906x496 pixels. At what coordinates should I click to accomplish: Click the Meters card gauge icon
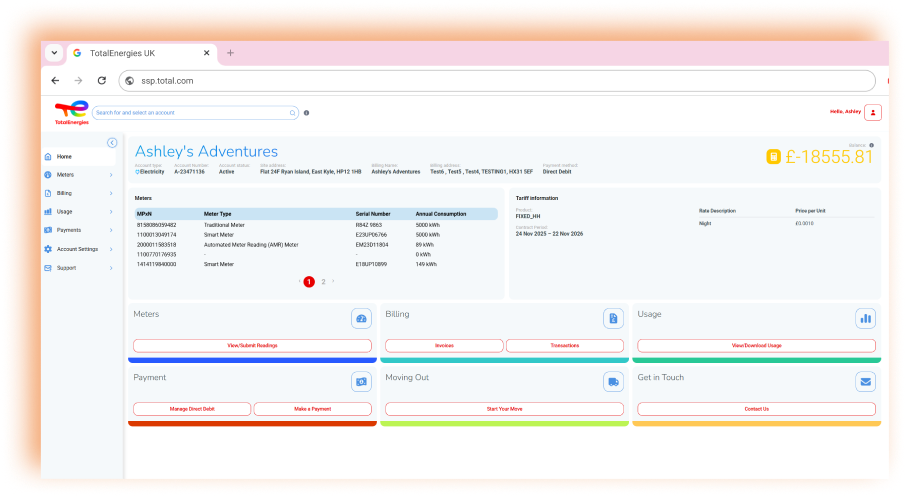tap(361, 319)
